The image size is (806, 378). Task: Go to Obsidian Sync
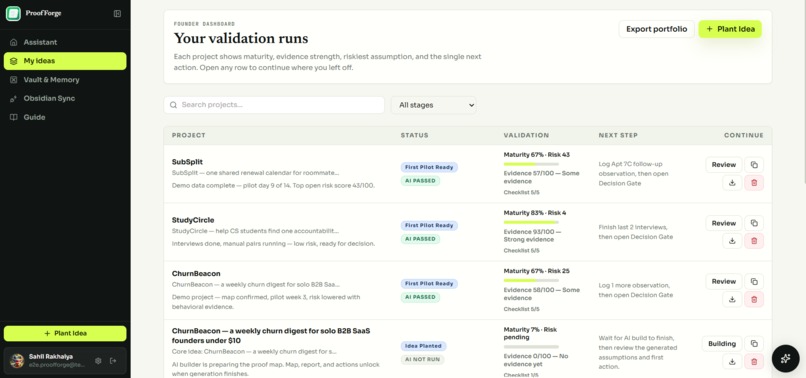pyautogui.click(x=65, y=98)
